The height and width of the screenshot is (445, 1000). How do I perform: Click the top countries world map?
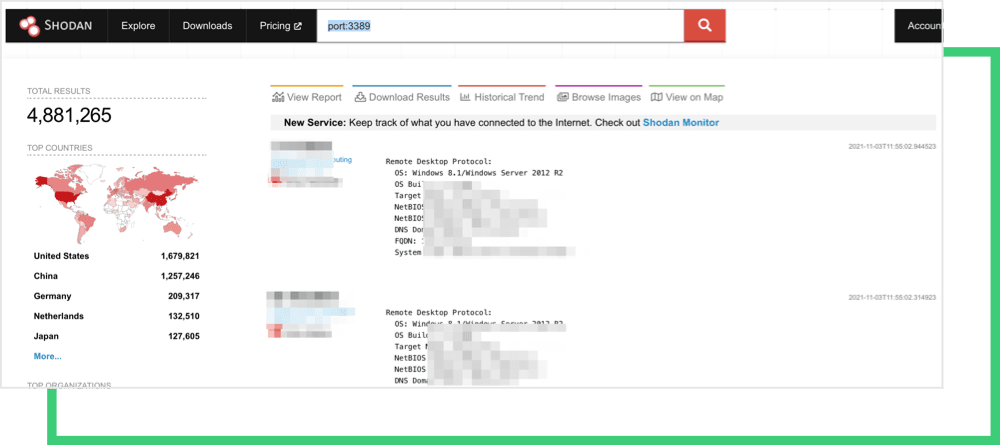pos(116,203)
